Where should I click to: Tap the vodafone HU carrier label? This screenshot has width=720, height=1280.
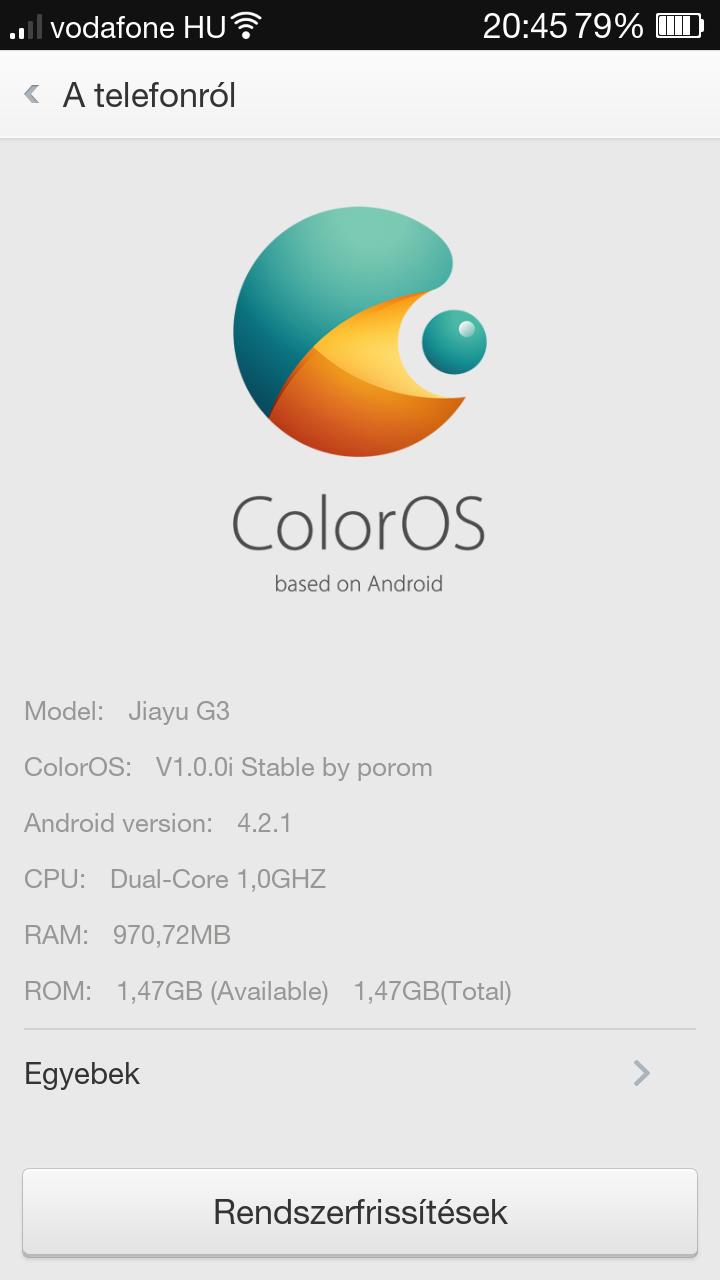[x=138, y=27]
